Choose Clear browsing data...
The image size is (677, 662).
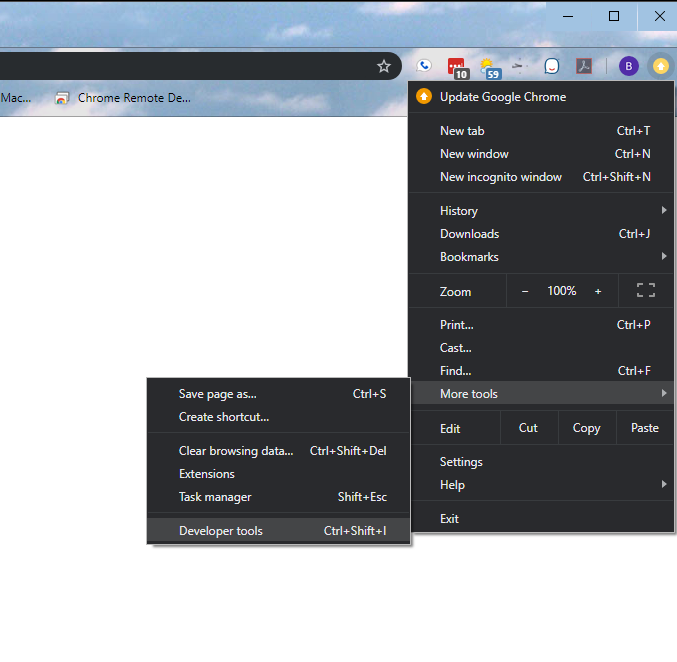click(278, 451)
